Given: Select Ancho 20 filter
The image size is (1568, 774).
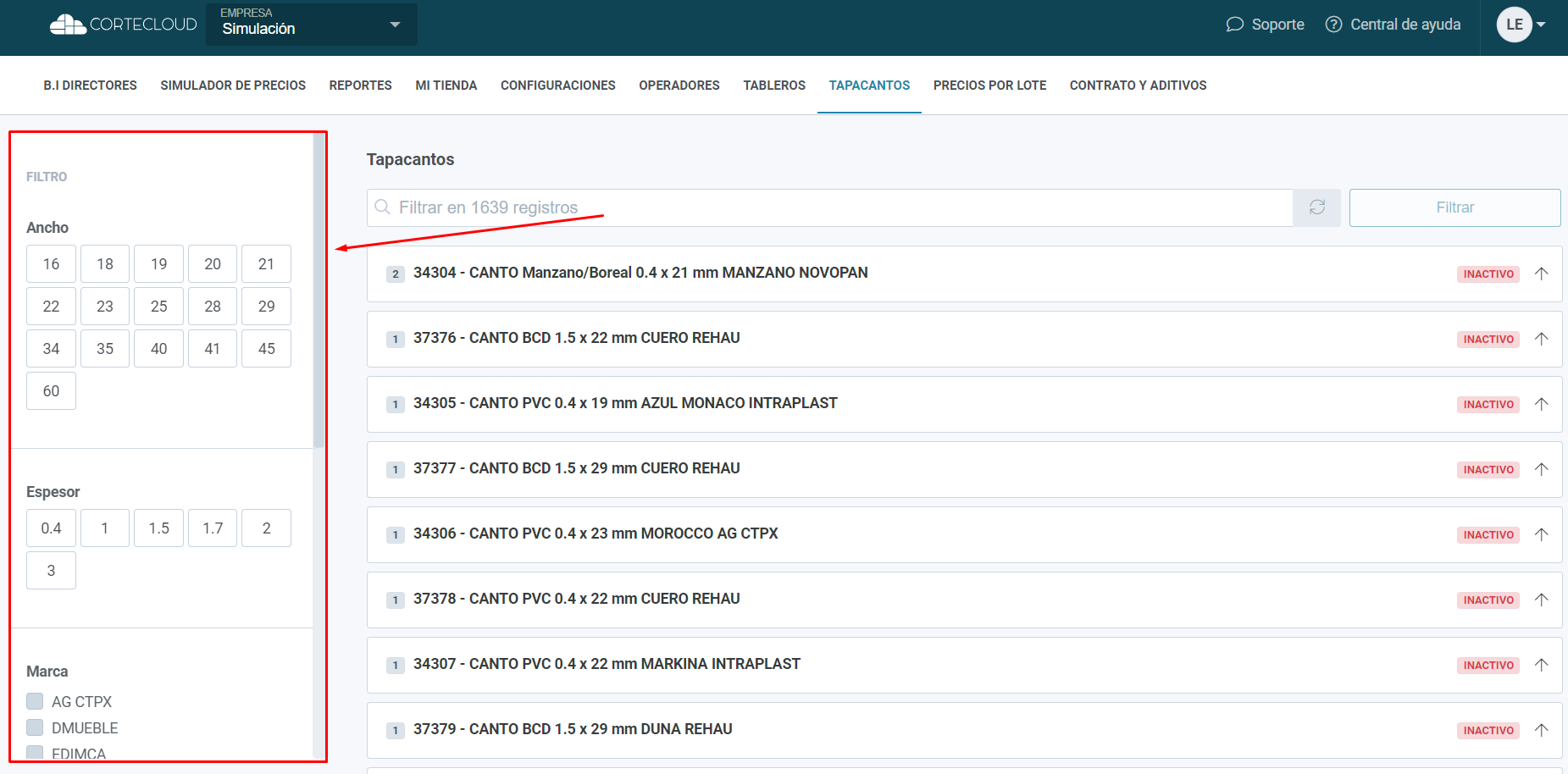Looking at the screenshot, I should click(x=213, y=264).
